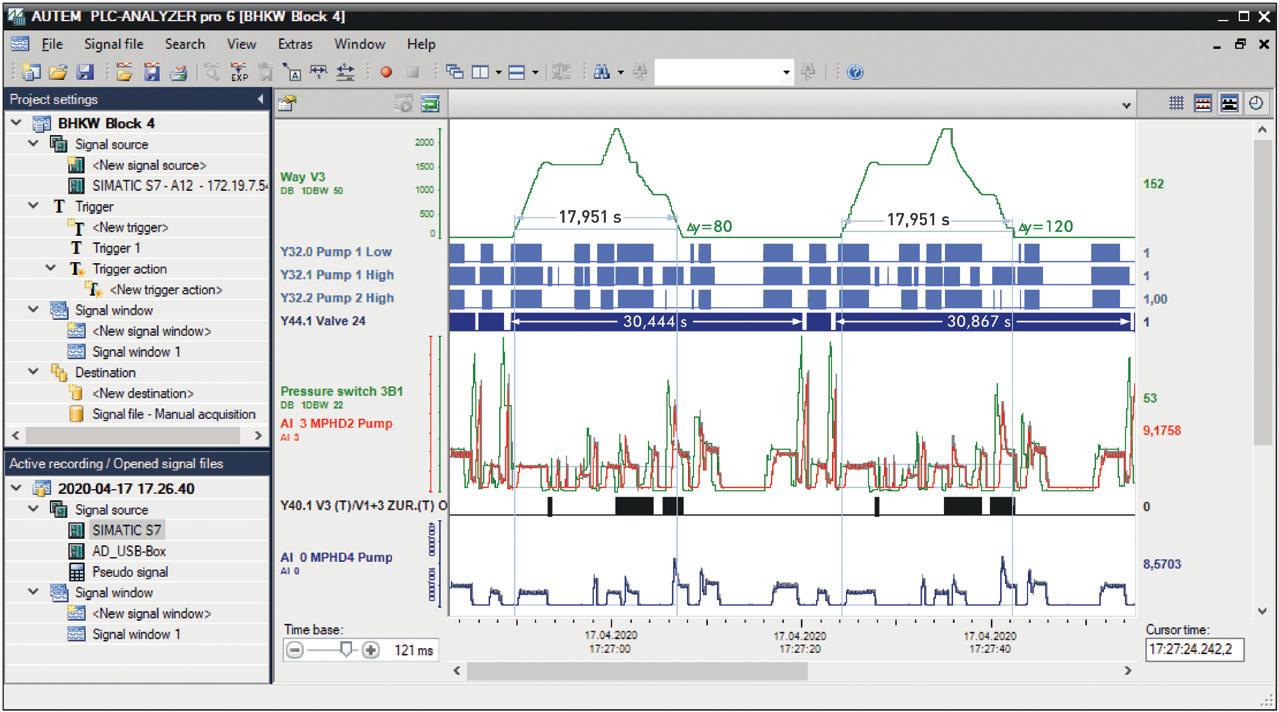Collapse the BHKW Block 4 tree node
This screenshot has height=712, width=1279.
point(16,123)
